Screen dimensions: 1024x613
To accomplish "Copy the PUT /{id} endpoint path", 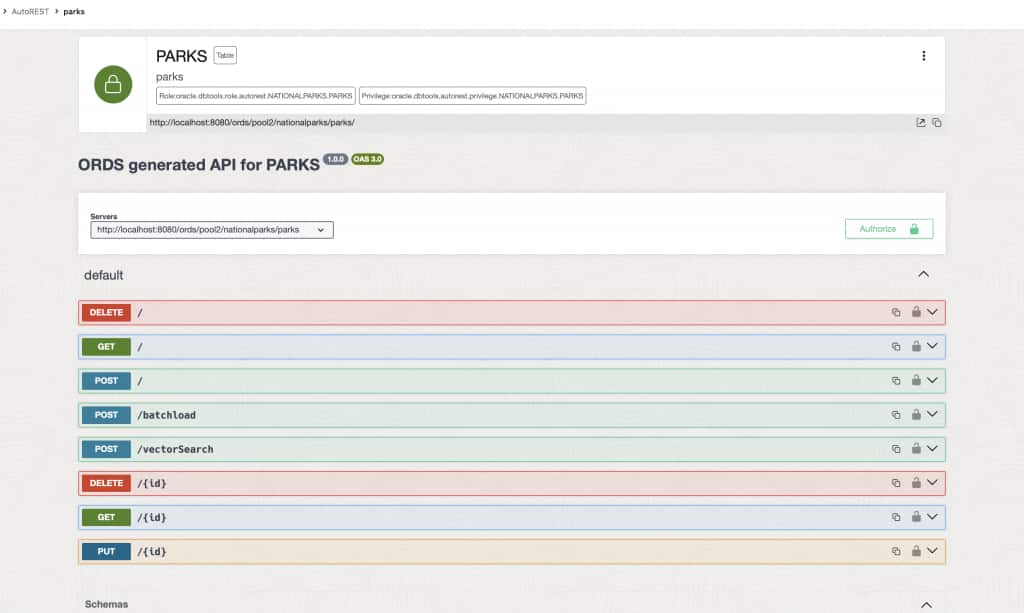I will tap(898, 551).
